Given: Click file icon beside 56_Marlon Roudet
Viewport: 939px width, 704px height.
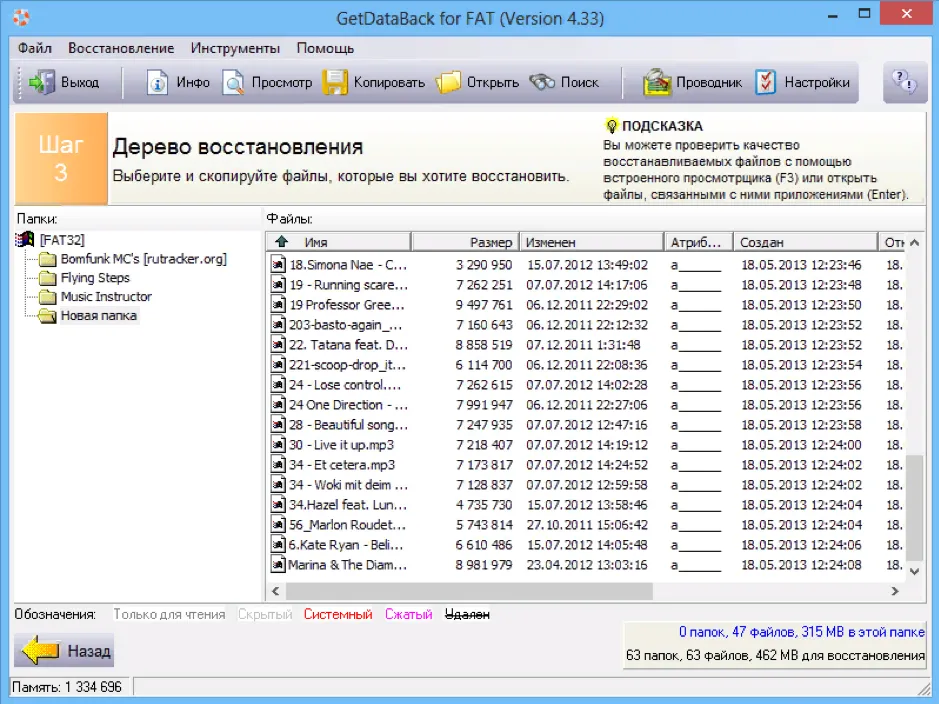Looking at the screenshot, I should pos(278,525).
